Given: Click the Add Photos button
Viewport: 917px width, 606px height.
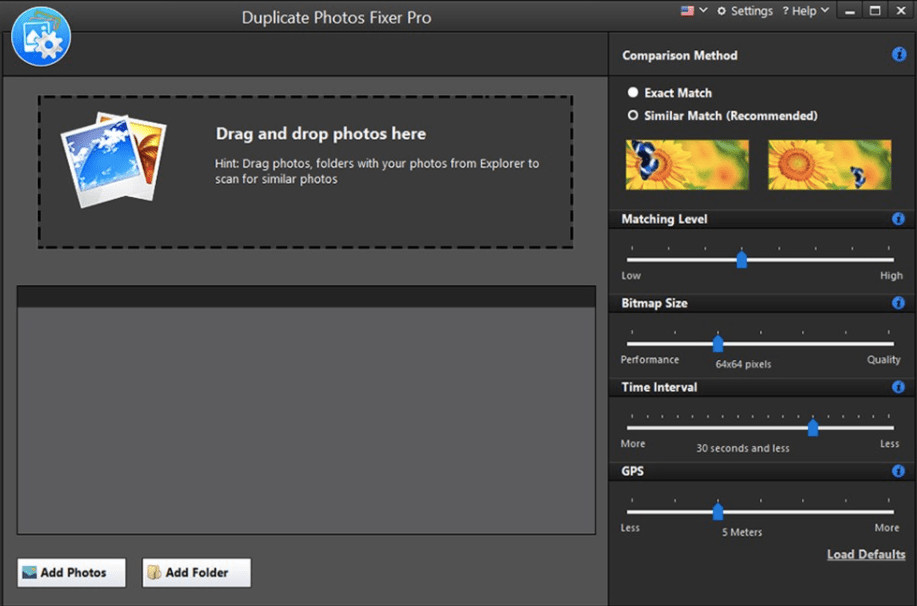Looking at the screenshot, I should 71,573.
